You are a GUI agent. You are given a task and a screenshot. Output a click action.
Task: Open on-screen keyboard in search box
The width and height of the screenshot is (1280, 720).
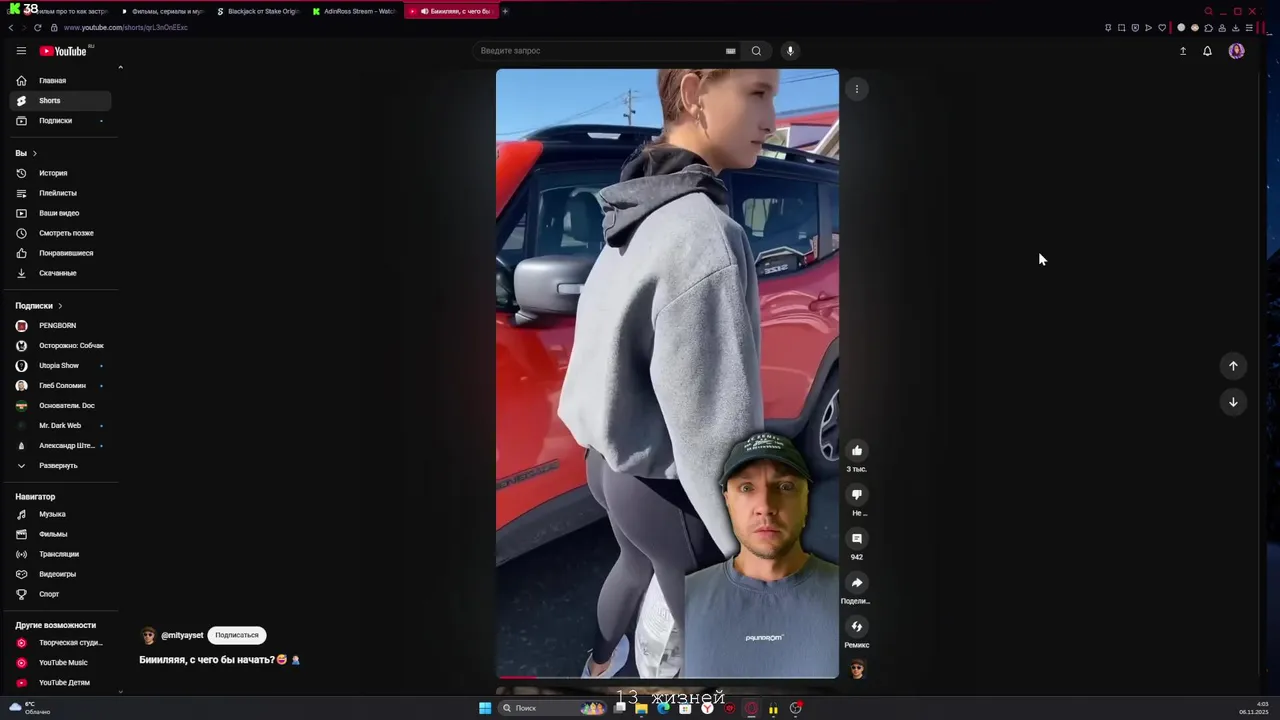coord(730,51)
